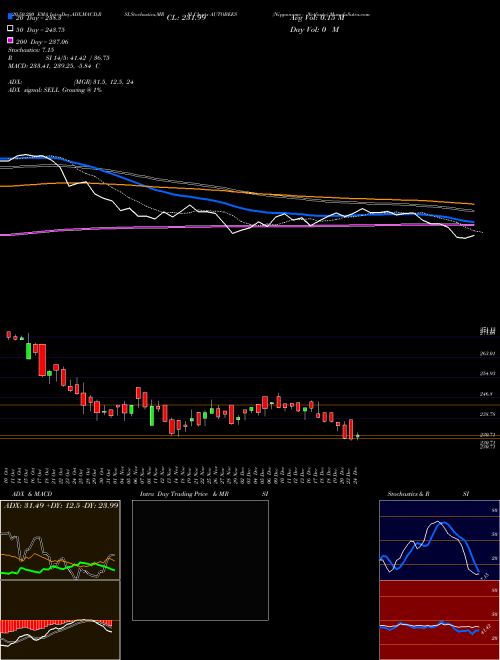Click the 'Stochastics: 7.15' readout
The height and width of the screenshot is (660, 500).
[x=32, y=50]
